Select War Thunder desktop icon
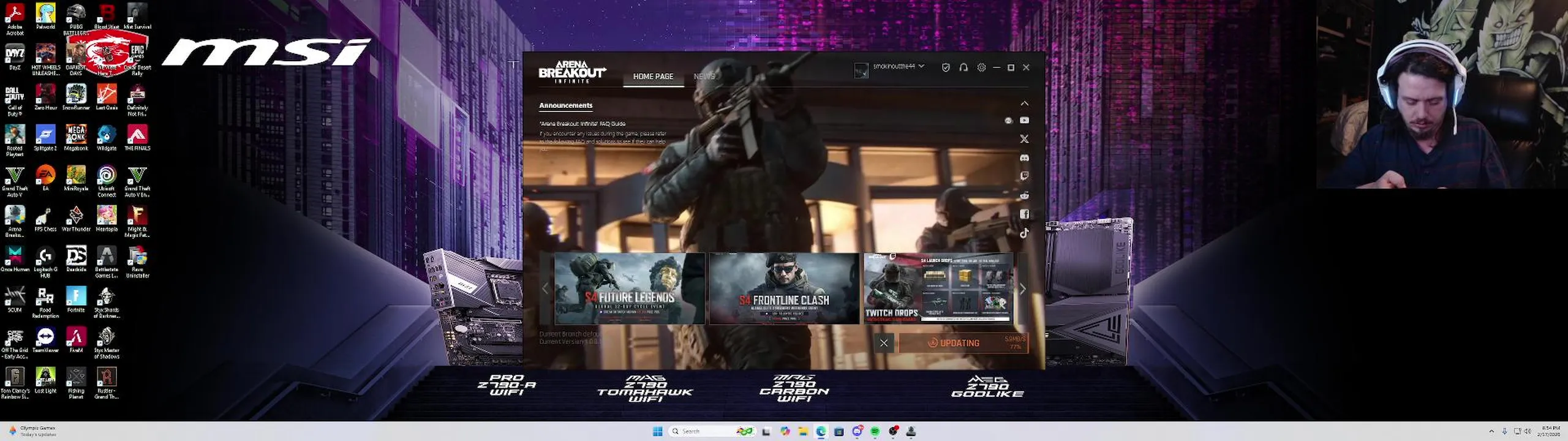Viewport: 1568px width, 441px height. tap(76, 219)
